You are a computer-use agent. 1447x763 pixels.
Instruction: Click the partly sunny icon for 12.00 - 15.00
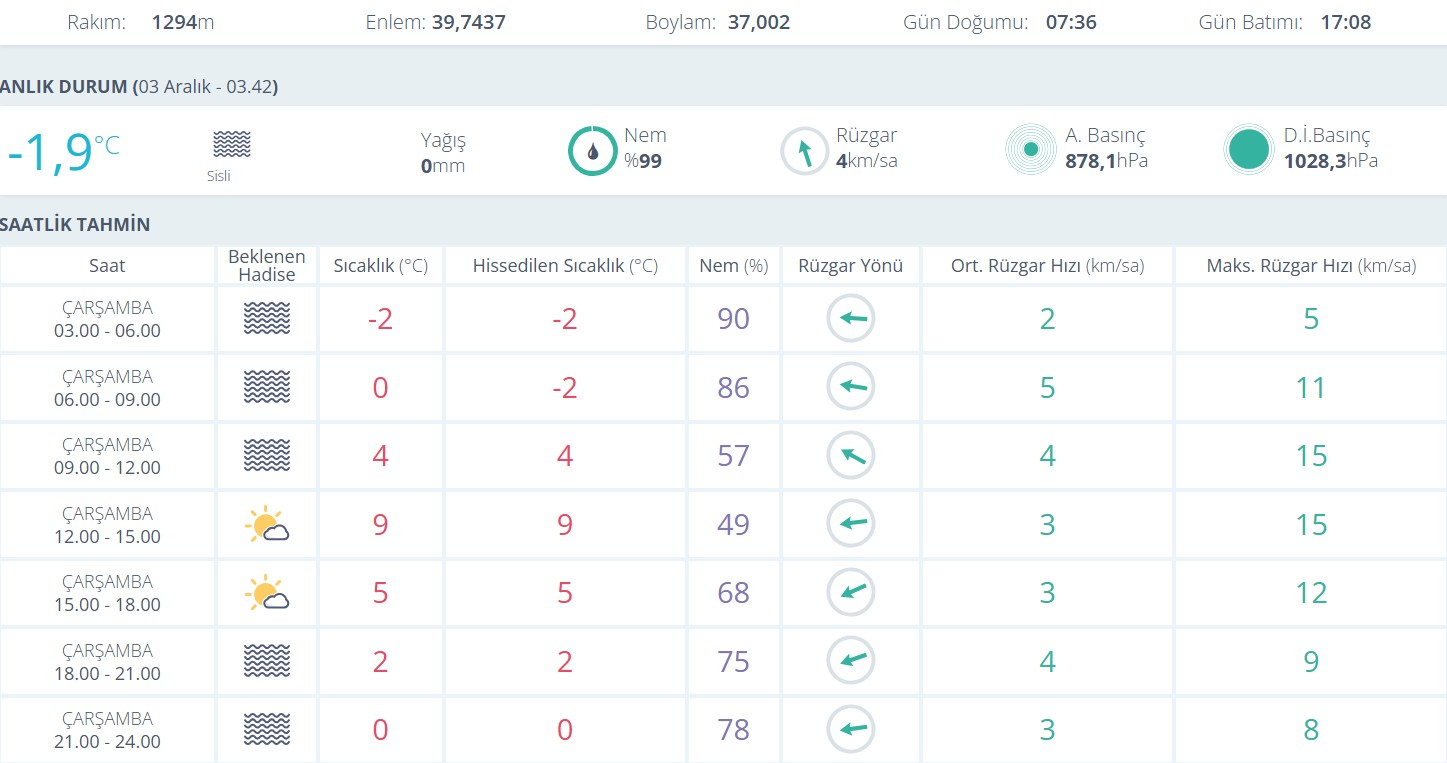click(x=267, y=525)
